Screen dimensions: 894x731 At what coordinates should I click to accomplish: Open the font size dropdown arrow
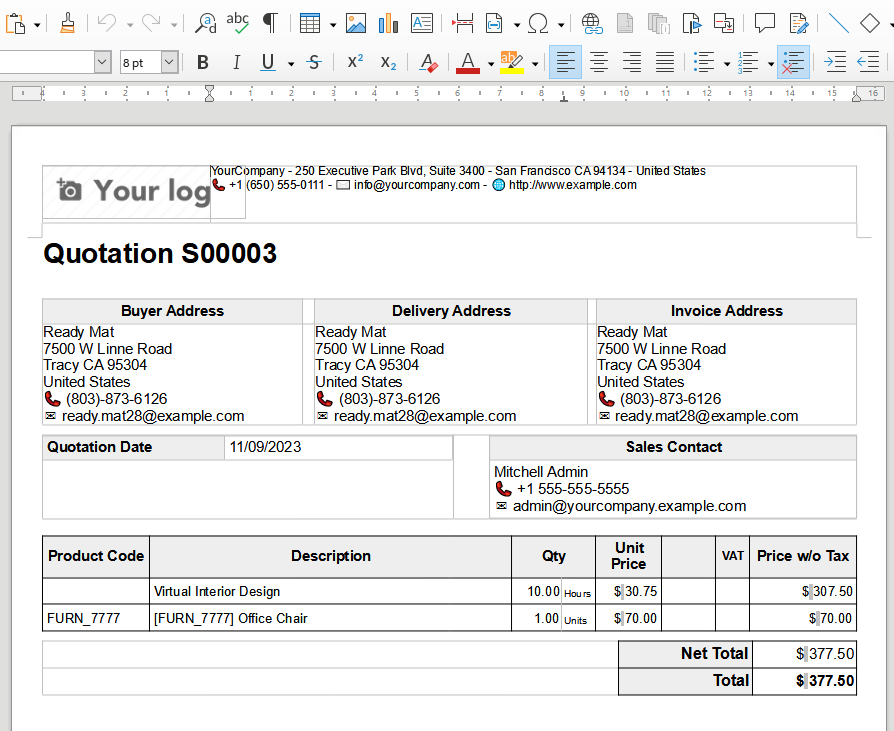[x=169, y=62]
